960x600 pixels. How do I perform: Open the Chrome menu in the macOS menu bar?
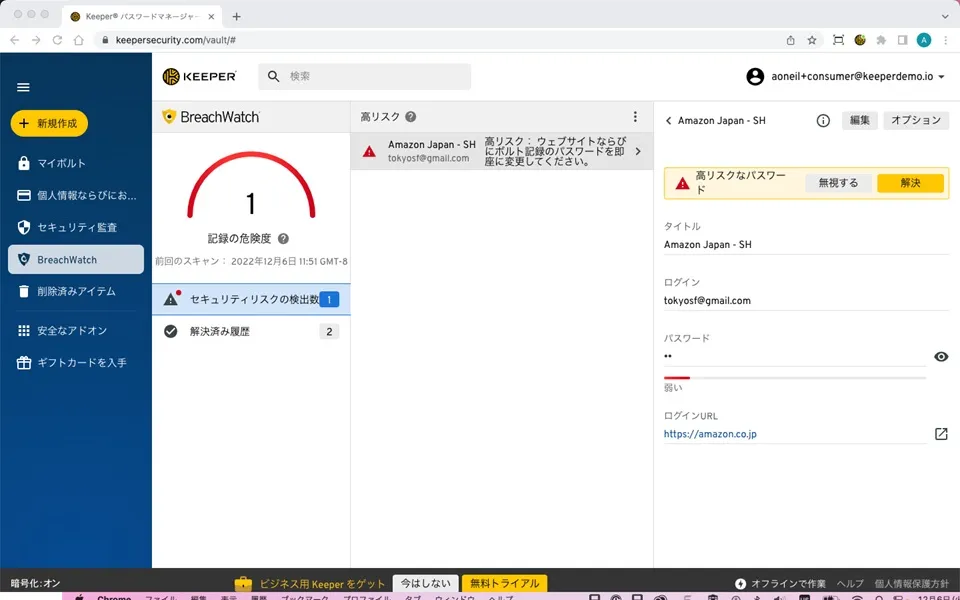coord(114,597)
